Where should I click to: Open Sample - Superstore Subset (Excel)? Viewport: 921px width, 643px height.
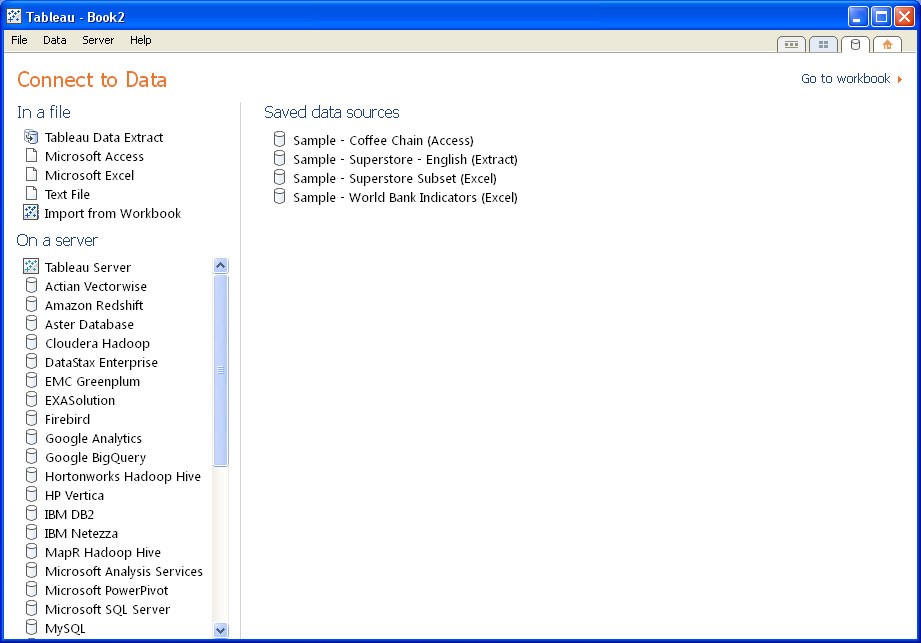pyautogui.click(x=395, y=179)
